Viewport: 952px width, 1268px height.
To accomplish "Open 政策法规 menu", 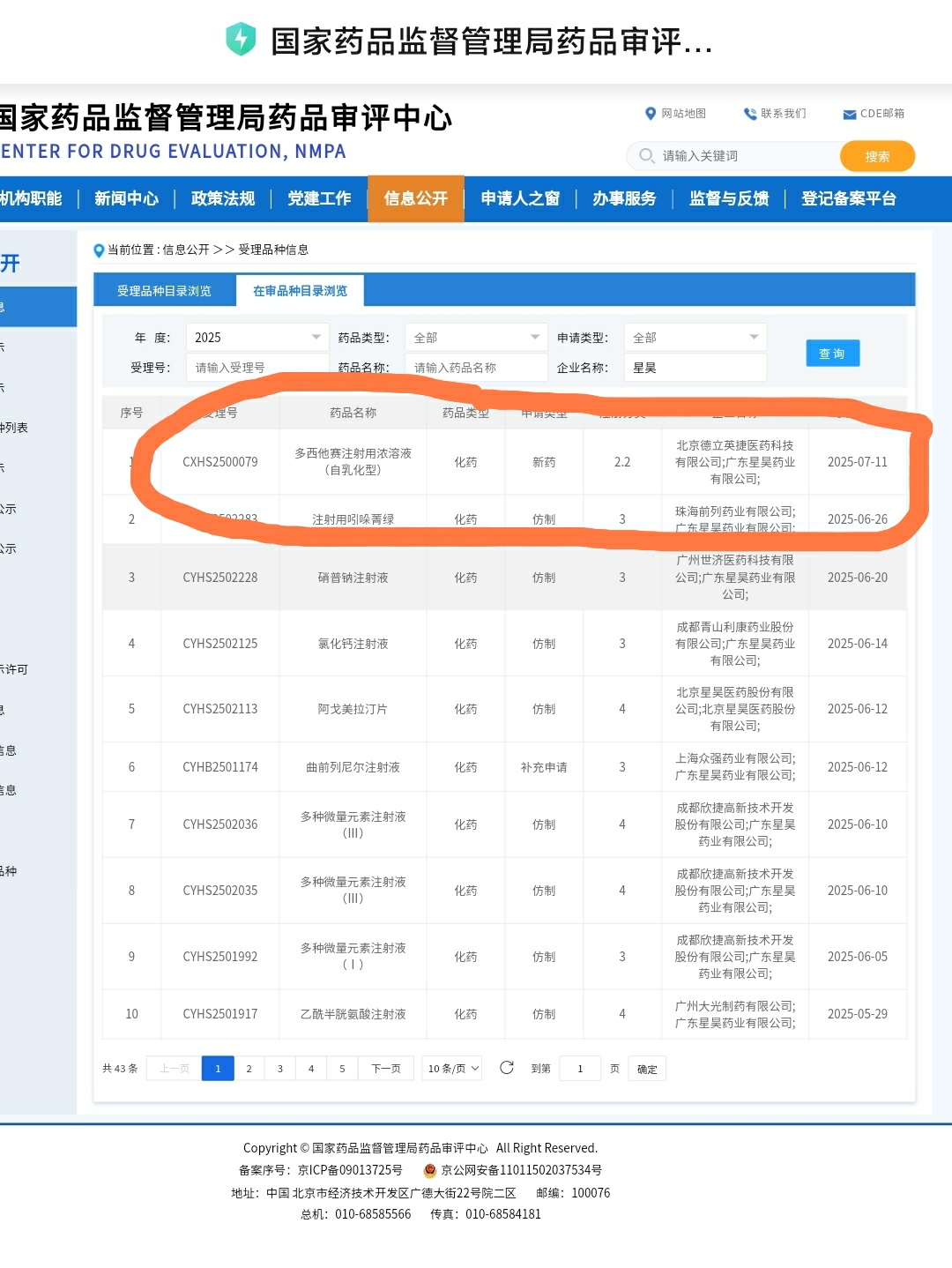I will [223, 198].
